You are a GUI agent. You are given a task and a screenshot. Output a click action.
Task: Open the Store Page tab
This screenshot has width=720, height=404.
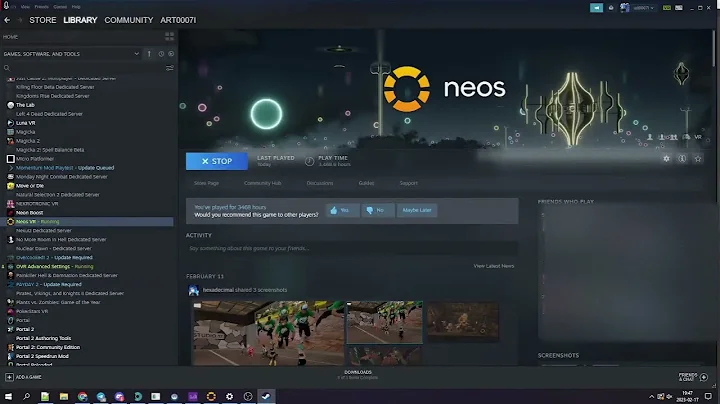(x=206, y=183)
